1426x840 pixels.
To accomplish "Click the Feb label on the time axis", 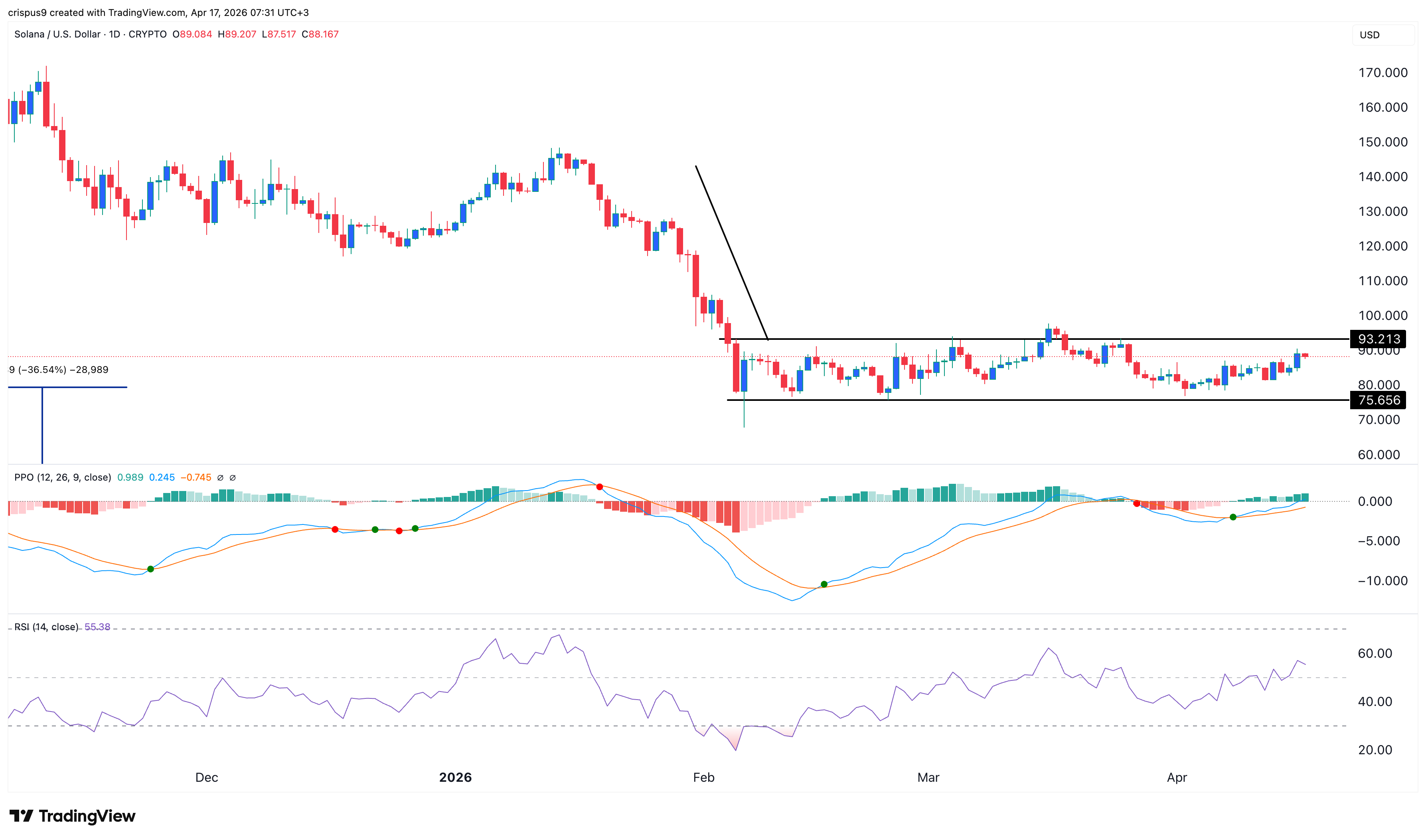I will pos(704,777).
